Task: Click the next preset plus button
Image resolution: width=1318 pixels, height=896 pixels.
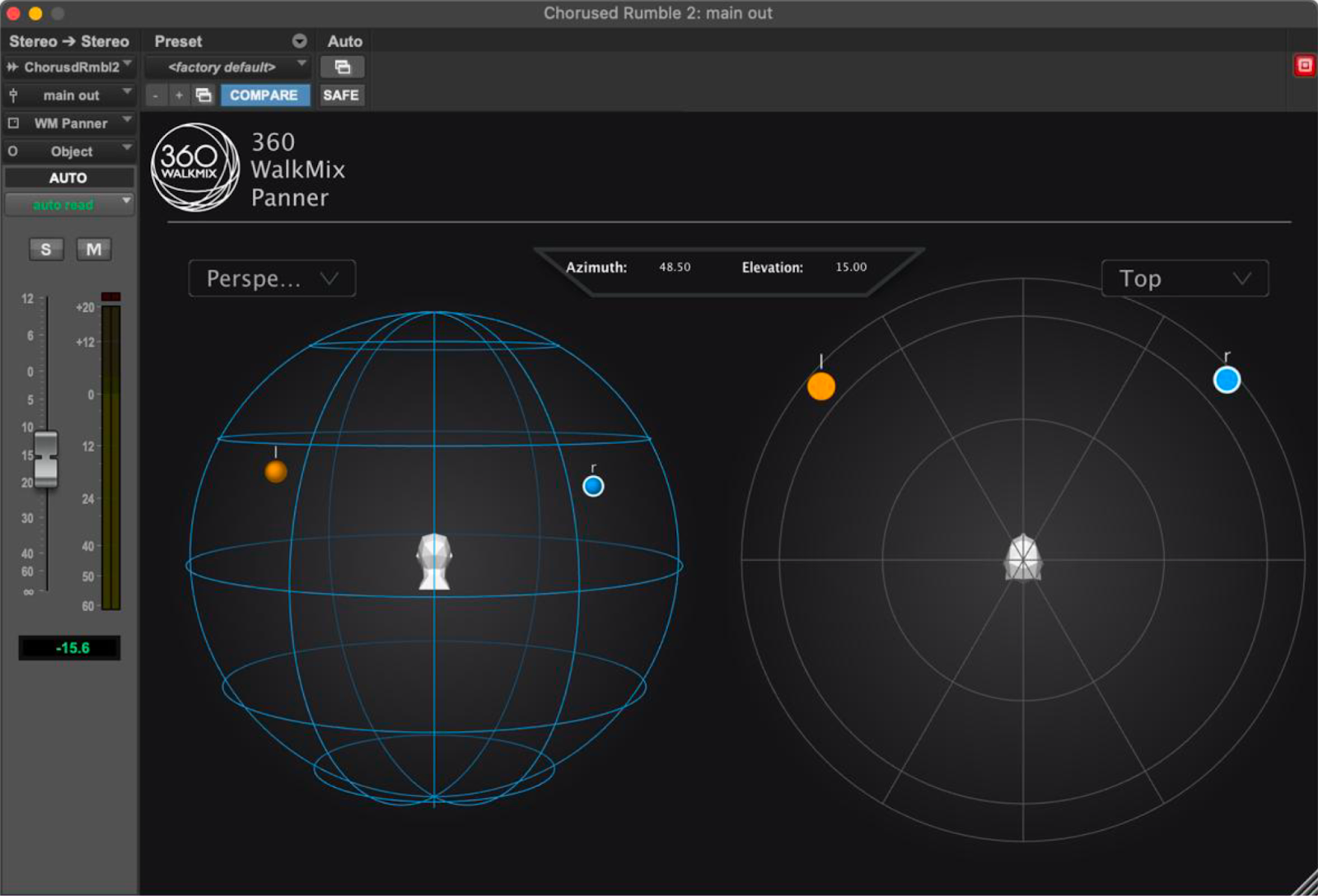Action: pyautogui.click(x=179, y=96)
